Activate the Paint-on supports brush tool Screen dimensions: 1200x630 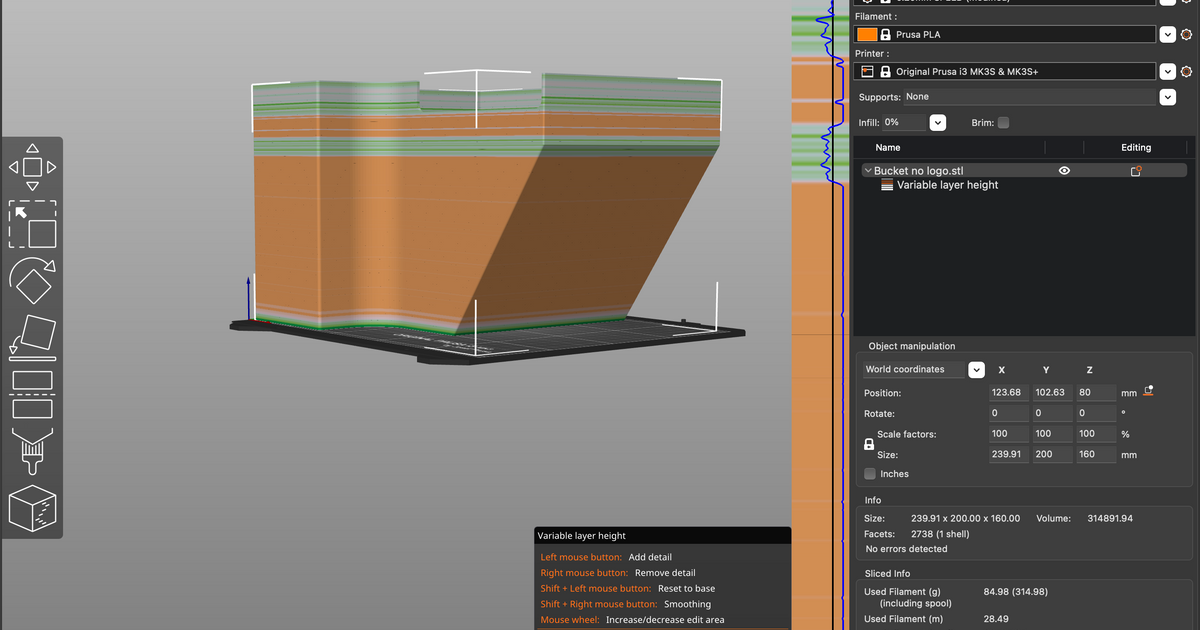tap(32, 451)
